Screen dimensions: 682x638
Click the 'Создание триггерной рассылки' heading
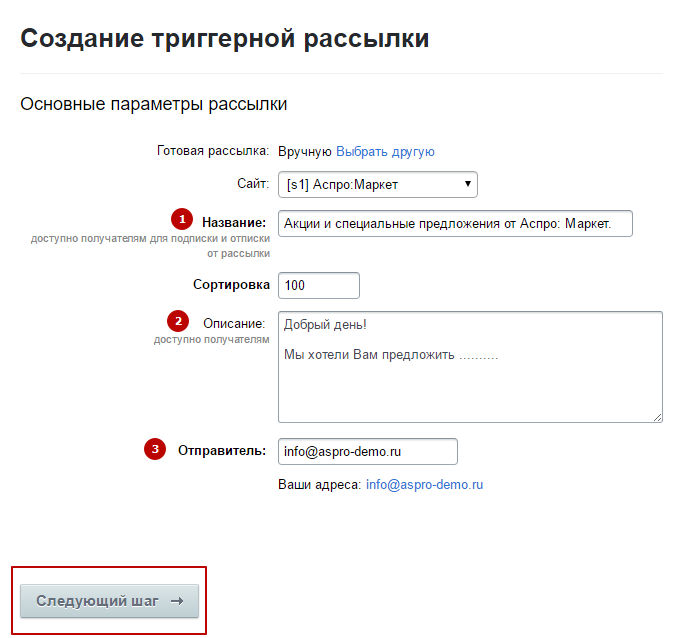coord(224,38)
